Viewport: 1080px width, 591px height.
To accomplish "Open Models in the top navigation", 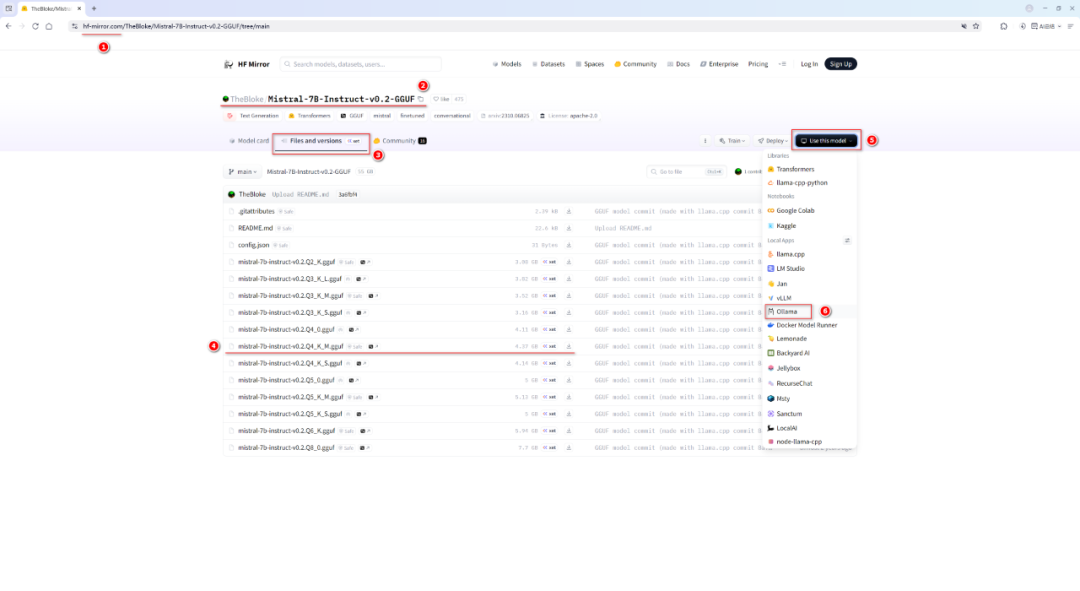I will click(507, 64).
